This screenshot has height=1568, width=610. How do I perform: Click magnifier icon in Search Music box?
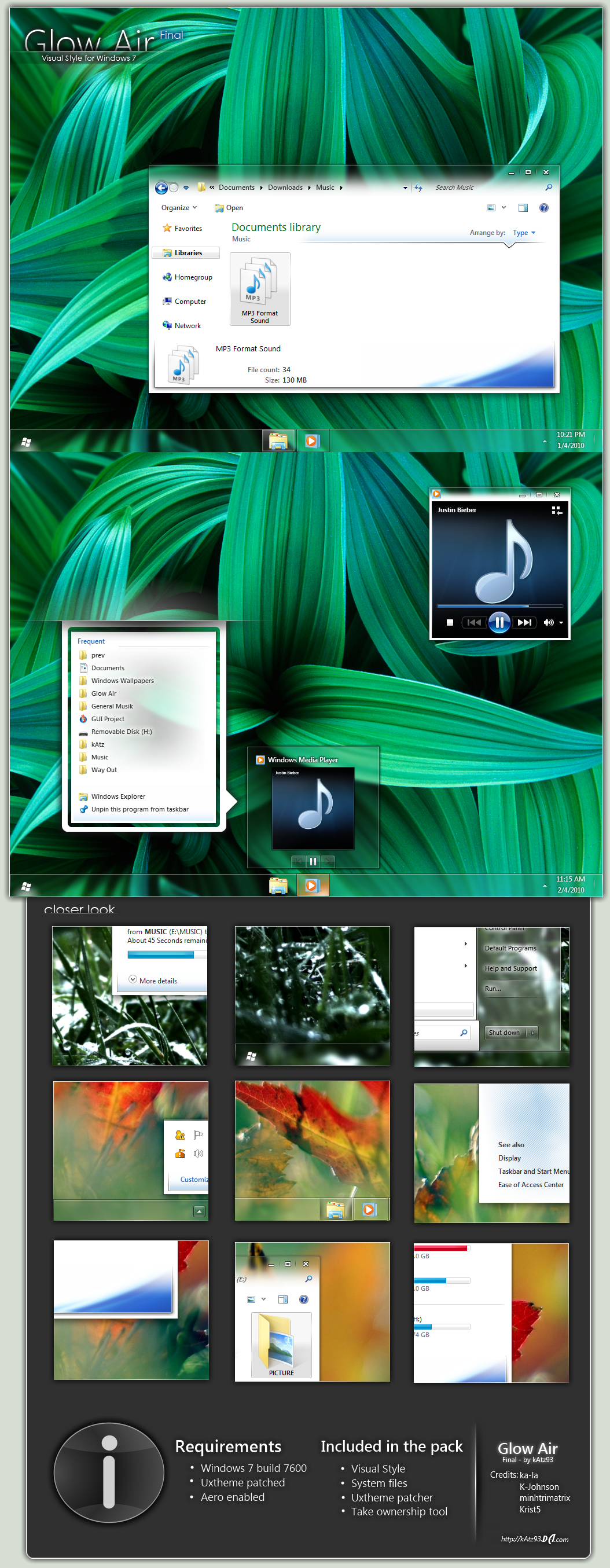(549, 188)
